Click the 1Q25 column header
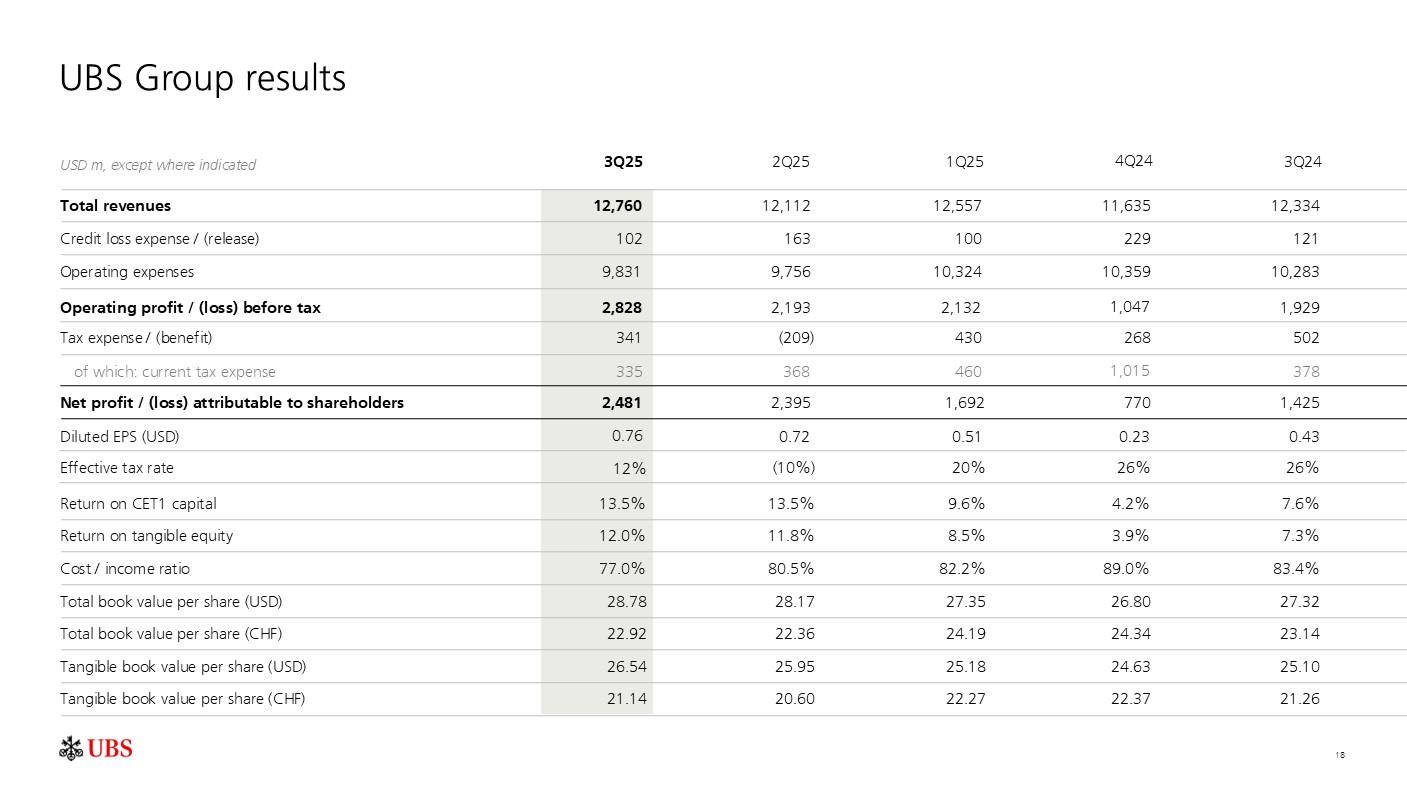 tap(964, 161)
